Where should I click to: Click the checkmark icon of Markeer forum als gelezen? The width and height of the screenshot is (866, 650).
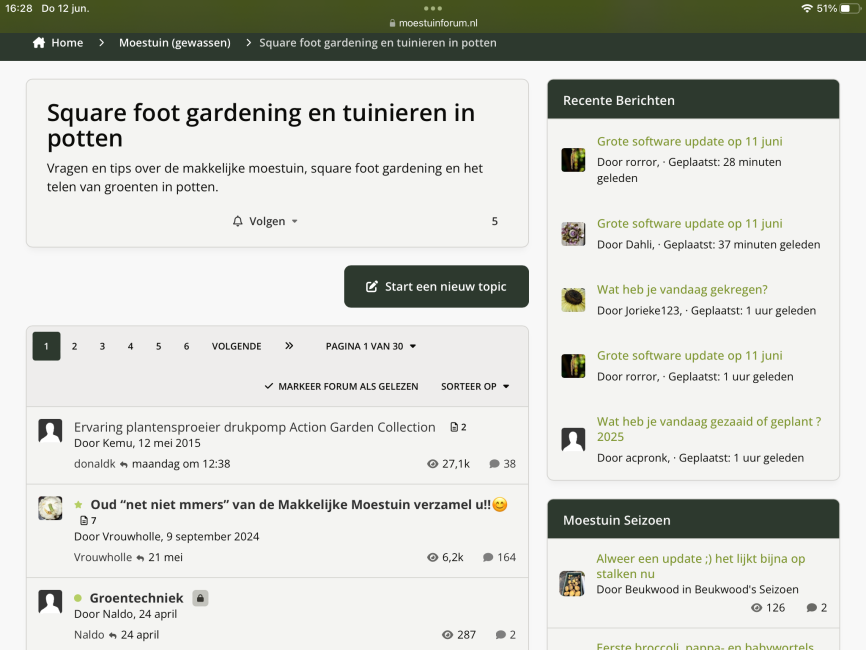pyautogui.click(x=268, y=386)
